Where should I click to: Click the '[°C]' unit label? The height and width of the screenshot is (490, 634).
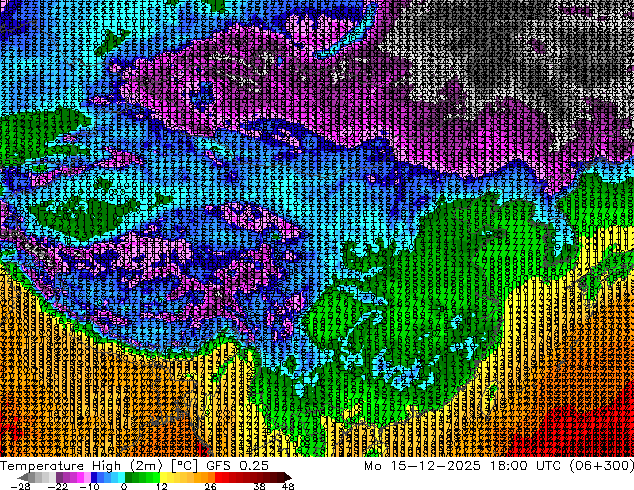click(x=184, y=465)
